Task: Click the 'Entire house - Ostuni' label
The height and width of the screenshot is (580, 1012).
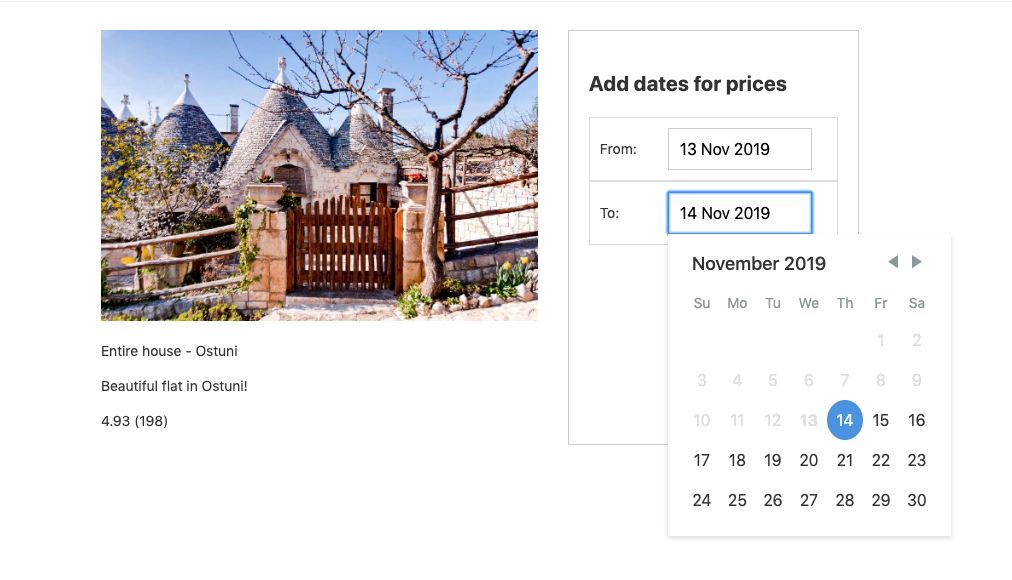Action: [169, 351]
